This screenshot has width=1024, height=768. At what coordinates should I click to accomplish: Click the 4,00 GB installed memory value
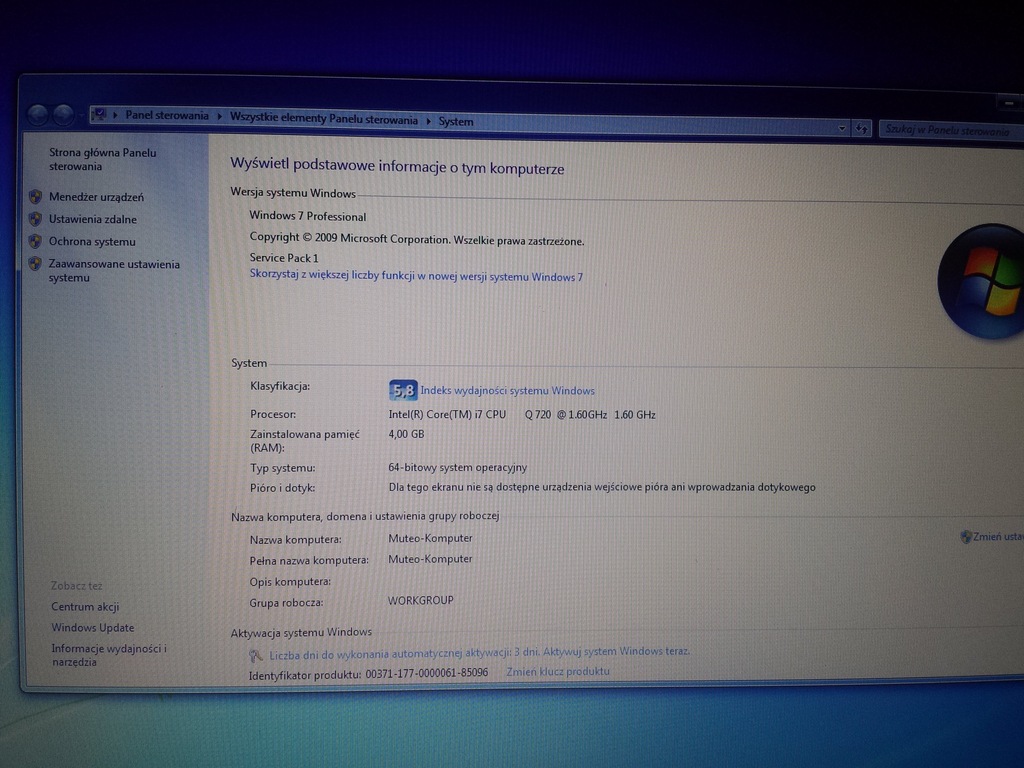[x=406, y=434]
